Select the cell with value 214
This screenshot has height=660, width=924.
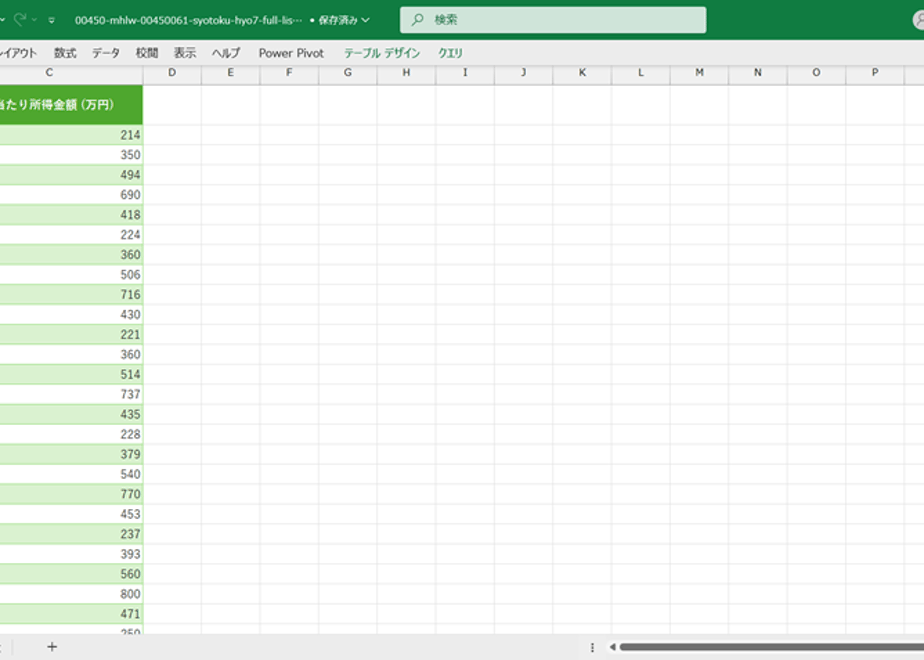point(71,135)
